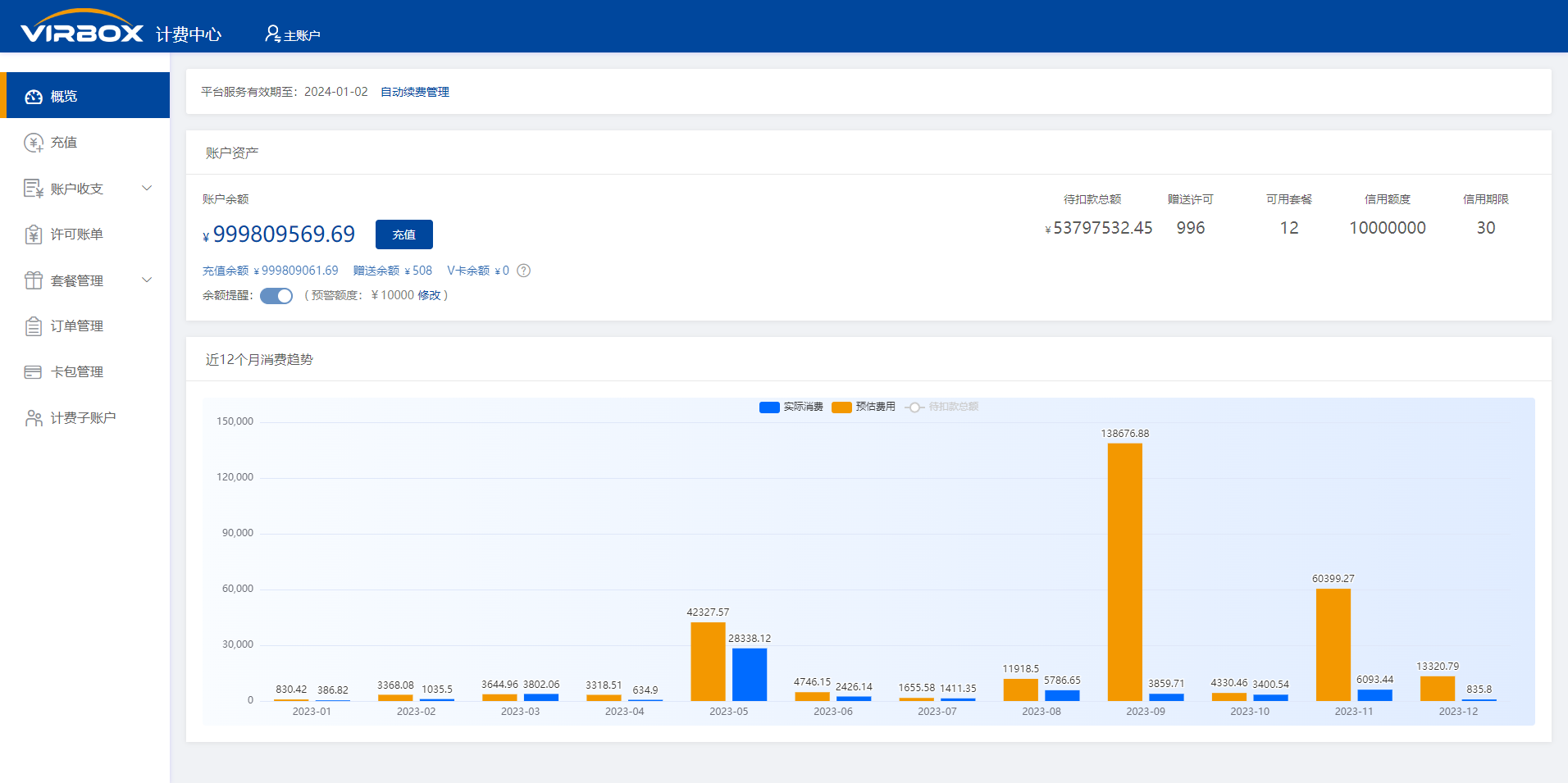Open the 自动续费管理 link

[415, 92]
